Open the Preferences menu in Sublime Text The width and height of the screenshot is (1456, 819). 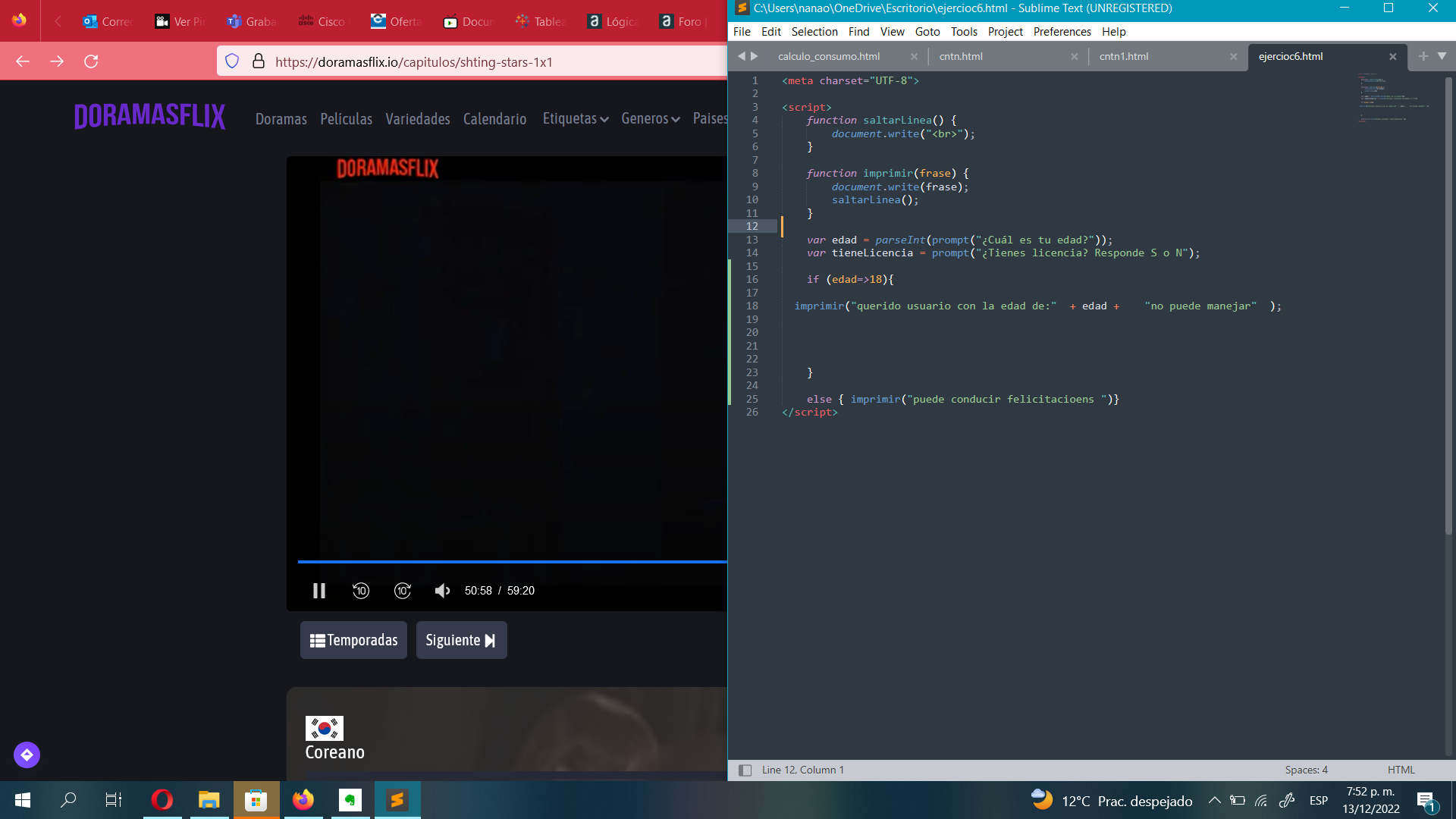tap(1062, 32)
